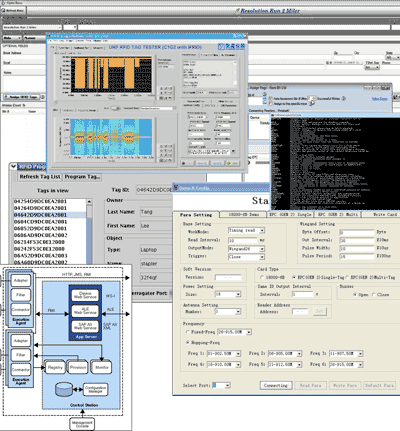400x431 pixels.
Task: Open the Resolution Run 2 Miler link
Action: (x=270, y=11)
